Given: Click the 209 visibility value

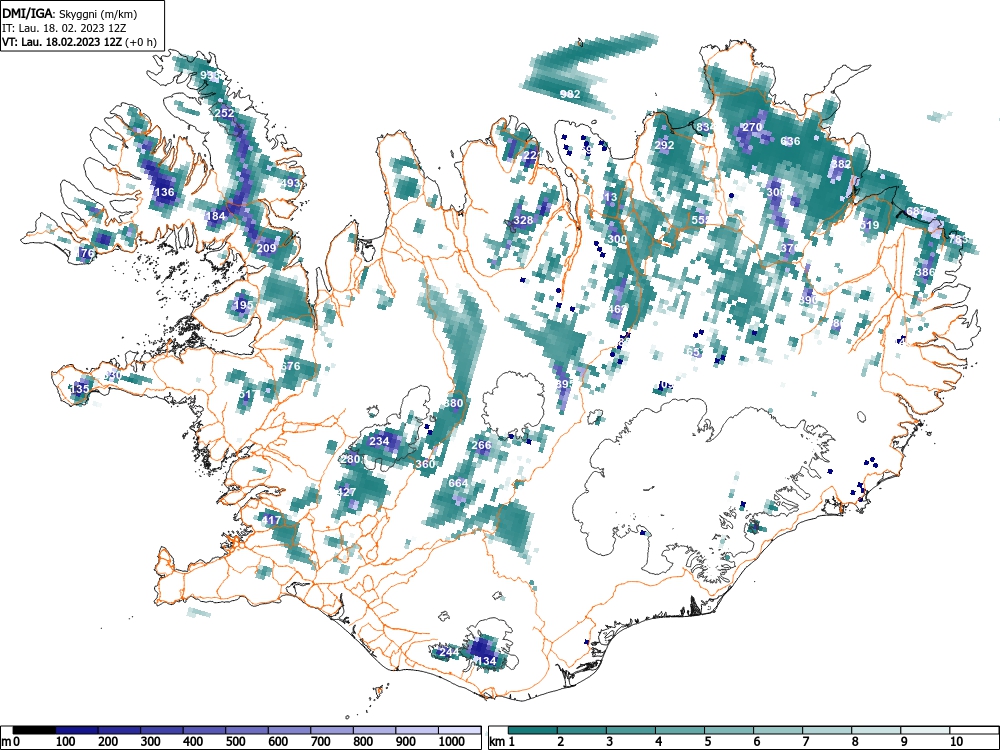Looking at the screenshot, I should (266, 248).
